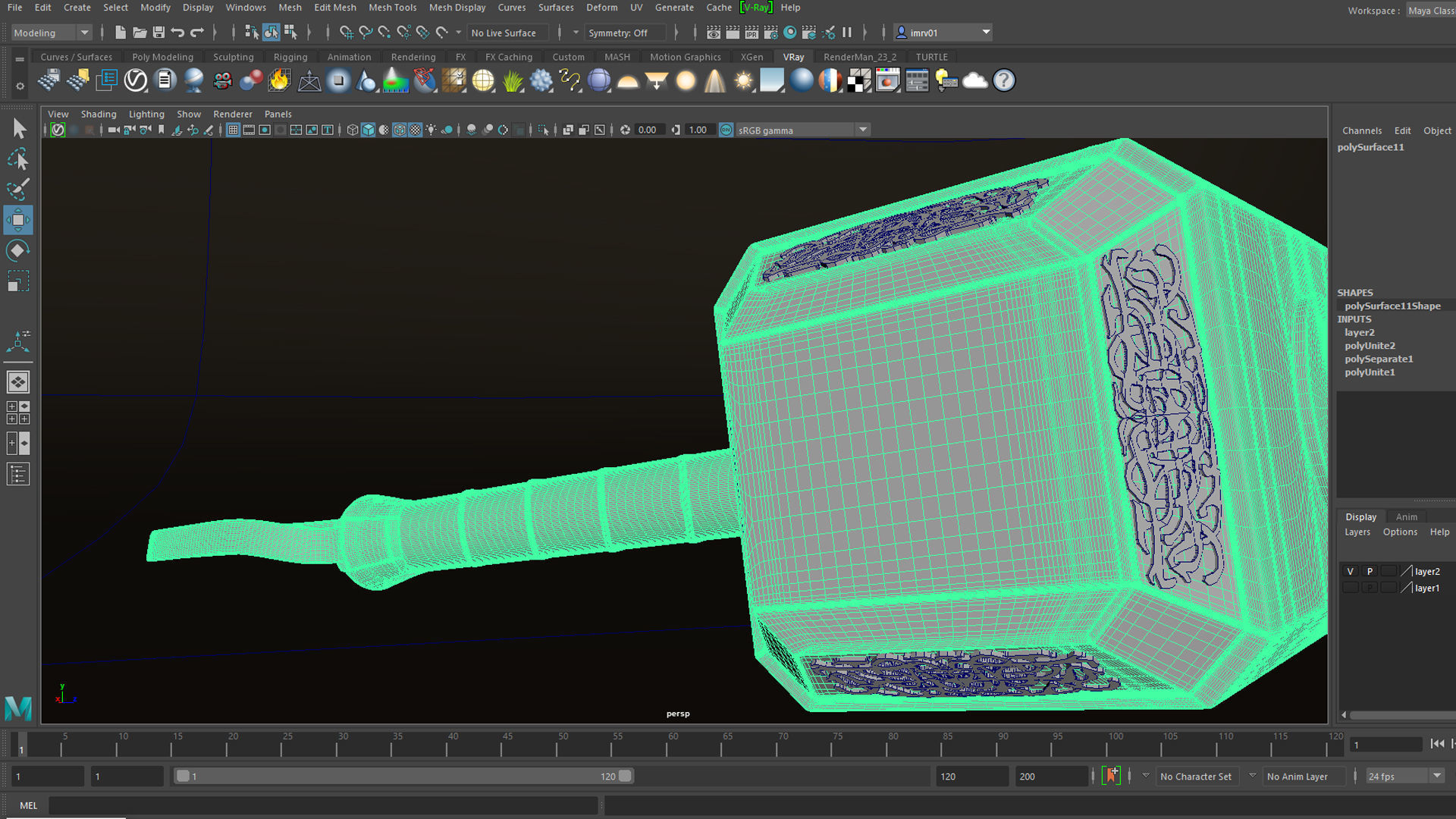Image resolution: width=1456 pixels, height=819 pixels.
Task: Click the New Scene icon
Action: tap(120, 33)
